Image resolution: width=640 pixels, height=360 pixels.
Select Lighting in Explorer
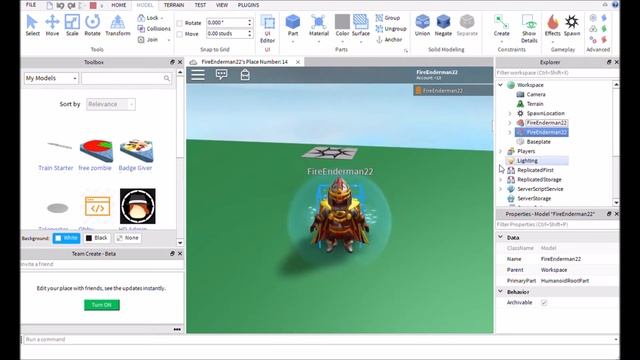click(527, 160)
